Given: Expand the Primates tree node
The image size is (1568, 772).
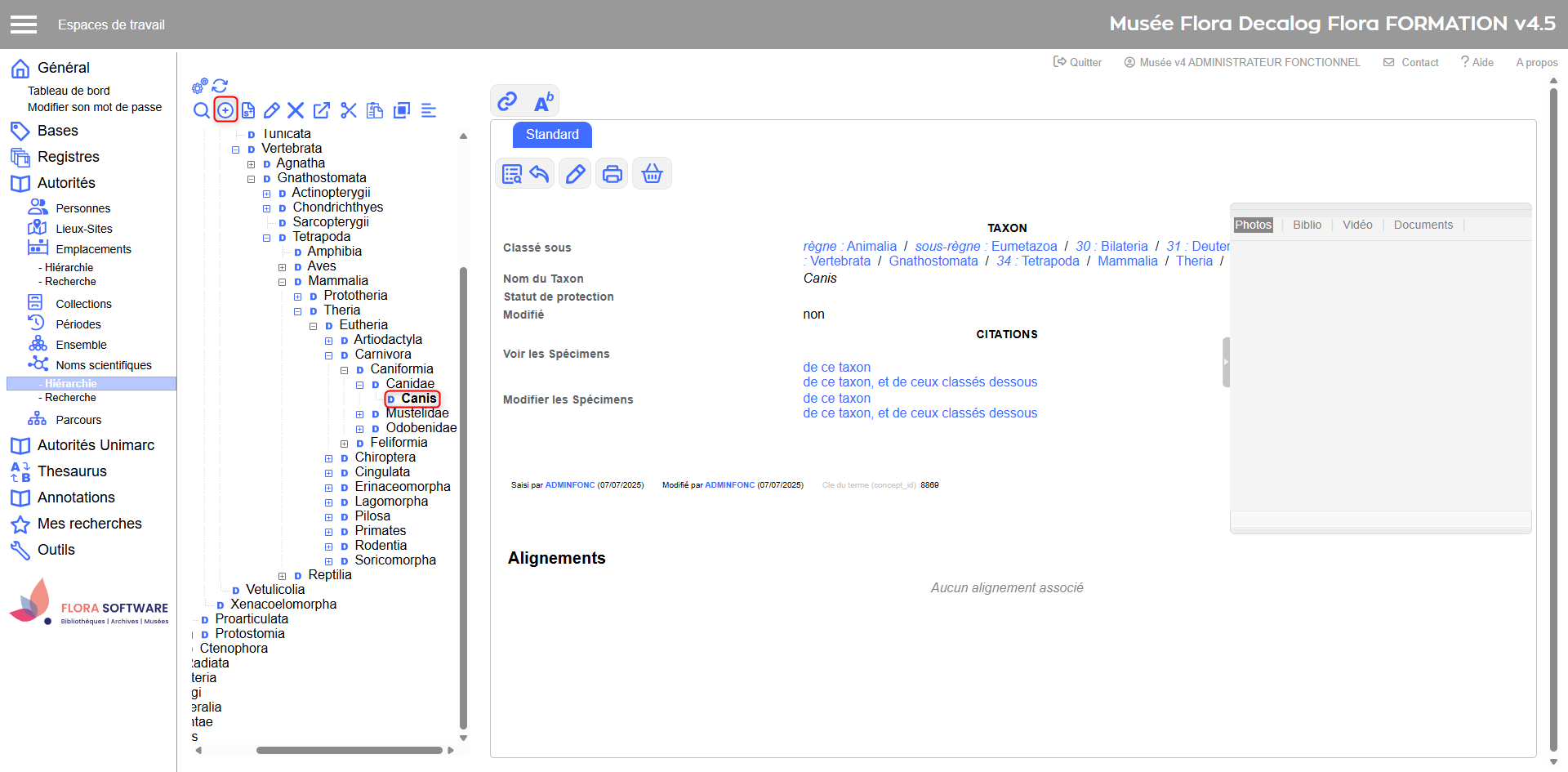Looking at the screenshot, I should pyautogui.click(x=329, y=532).
